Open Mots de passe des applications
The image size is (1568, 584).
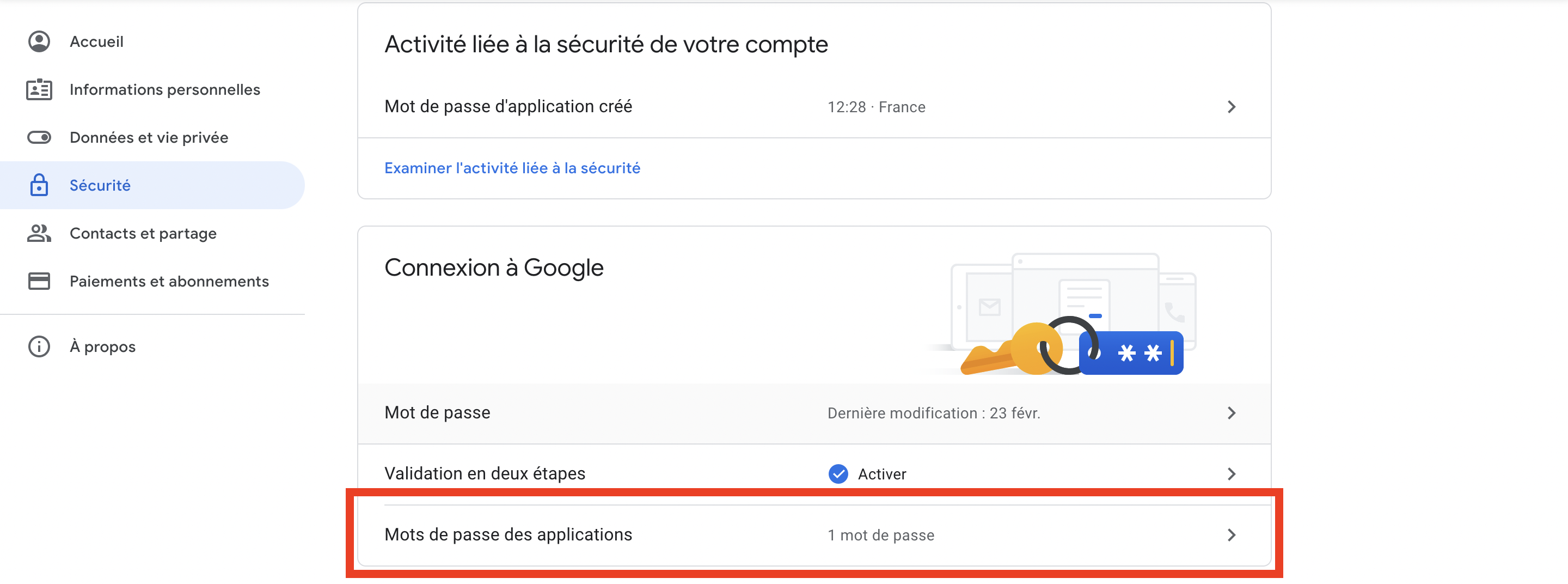click(x=509, y=534)
